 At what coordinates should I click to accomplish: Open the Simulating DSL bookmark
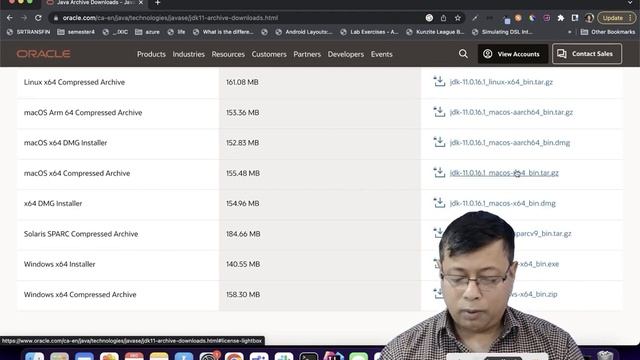(502, 32)
